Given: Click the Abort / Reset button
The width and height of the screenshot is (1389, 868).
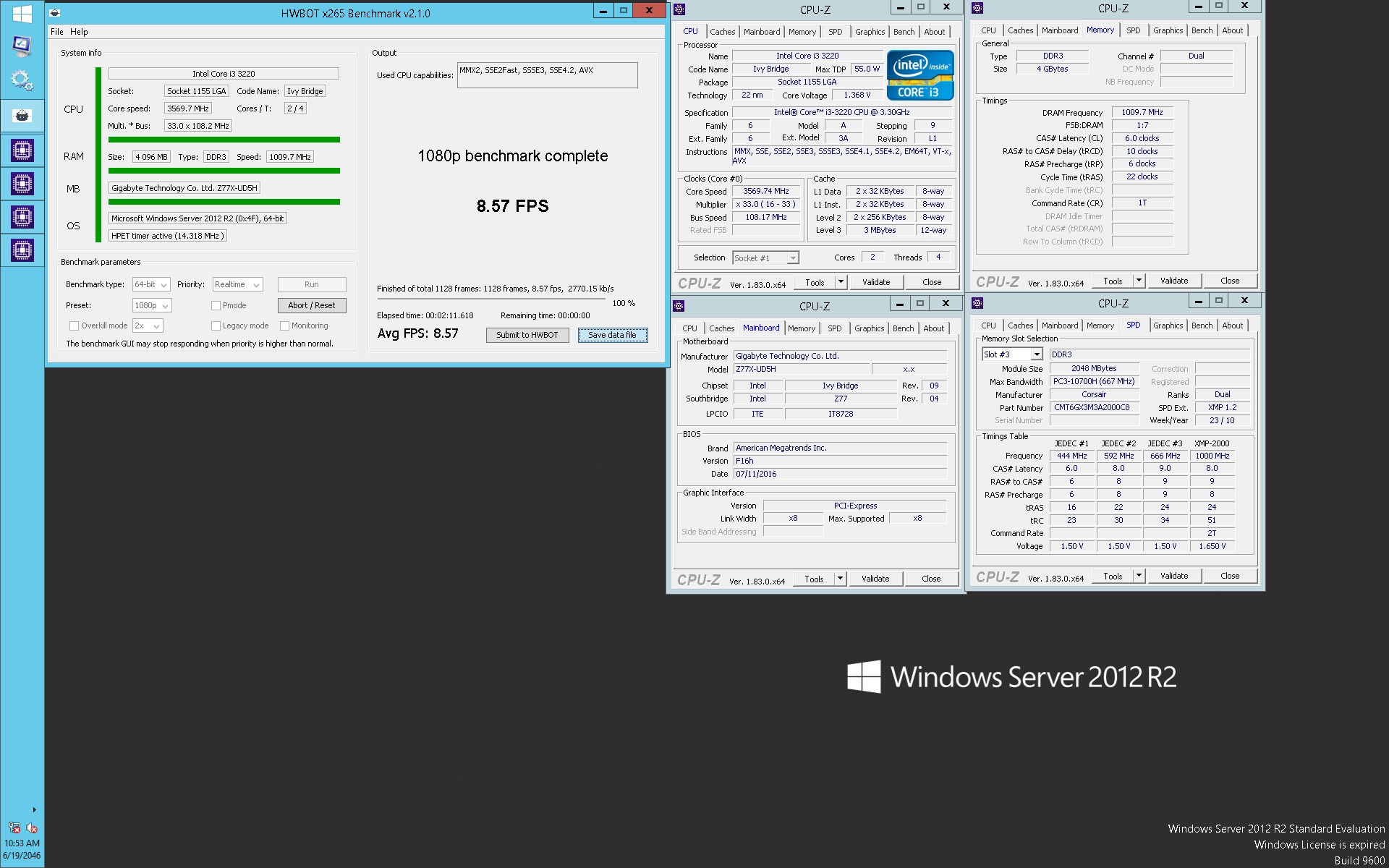Looking at the screenshot, I should point(312,305).
